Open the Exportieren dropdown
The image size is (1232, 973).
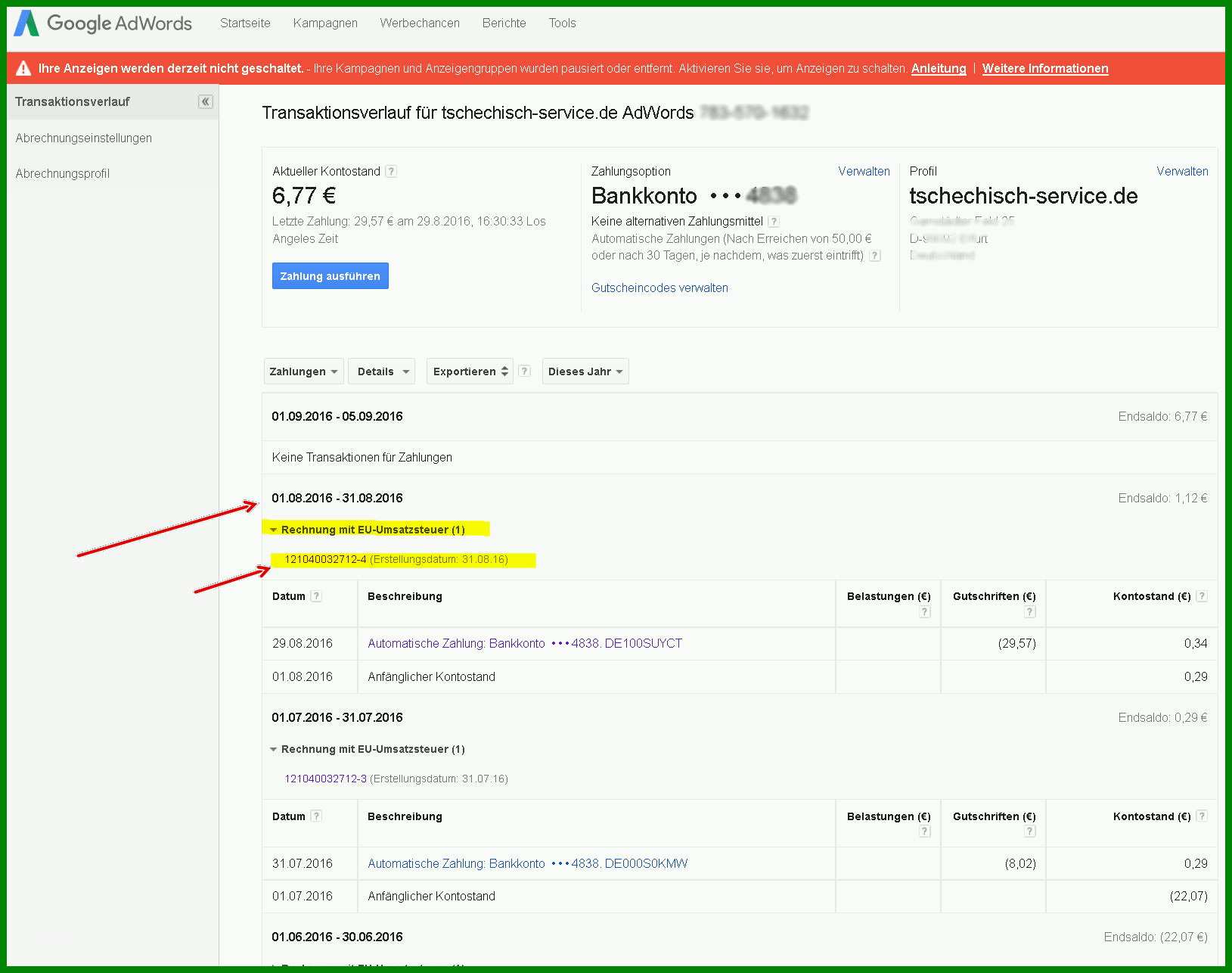470,371
